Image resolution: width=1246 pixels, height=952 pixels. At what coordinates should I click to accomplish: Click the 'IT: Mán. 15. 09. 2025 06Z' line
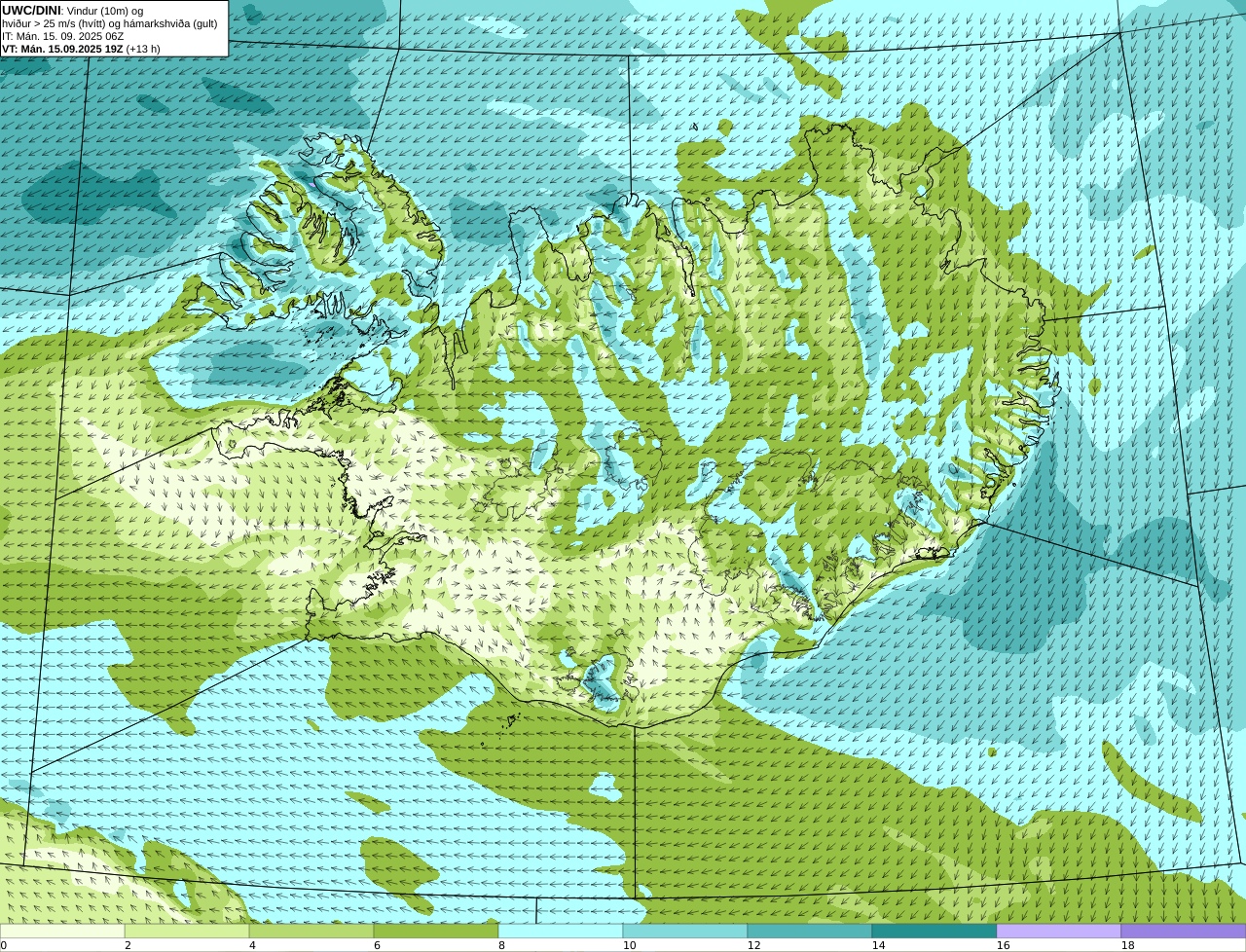62,36
